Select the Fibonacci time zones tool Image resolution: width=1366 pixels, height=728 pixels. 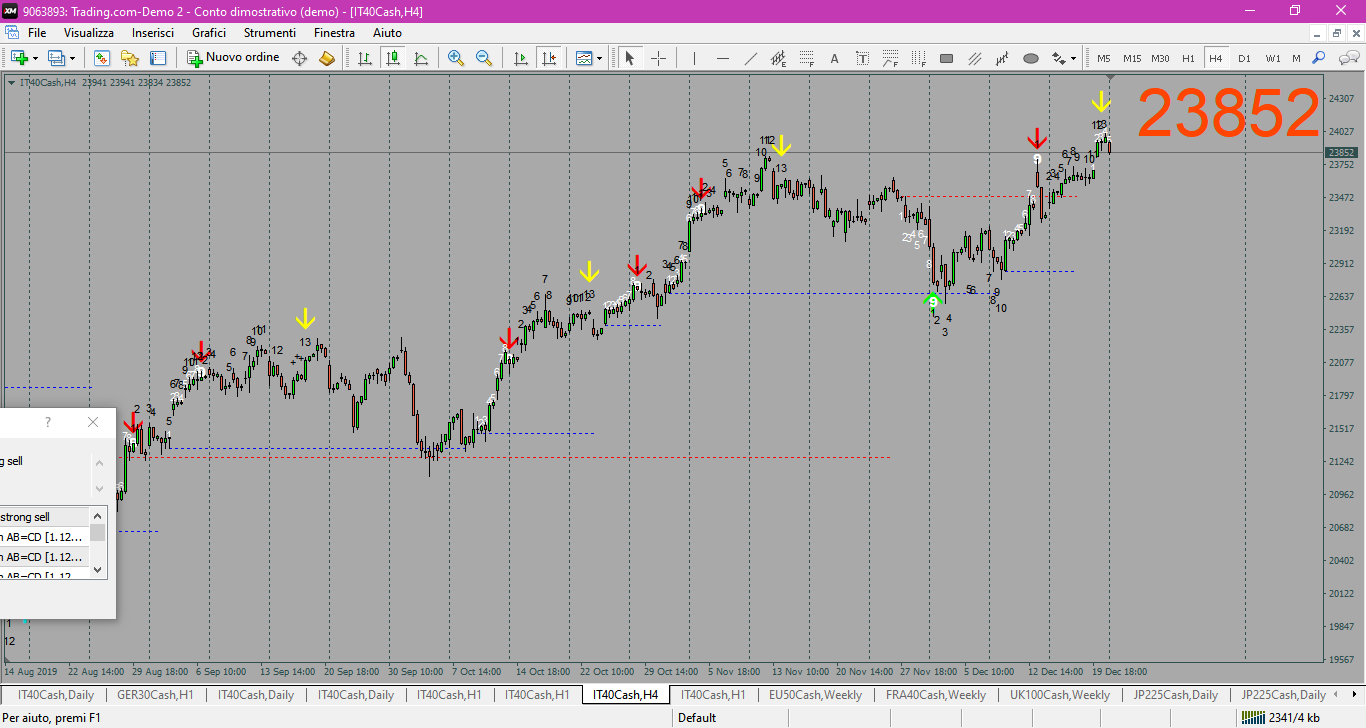[x=918, y=58]
